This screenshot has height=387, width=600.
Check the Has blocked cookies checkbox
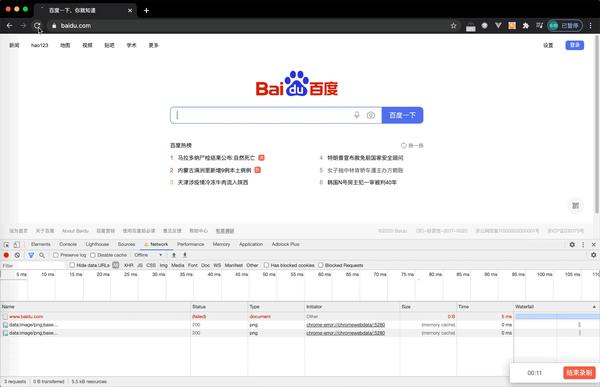tap(266, 265)
